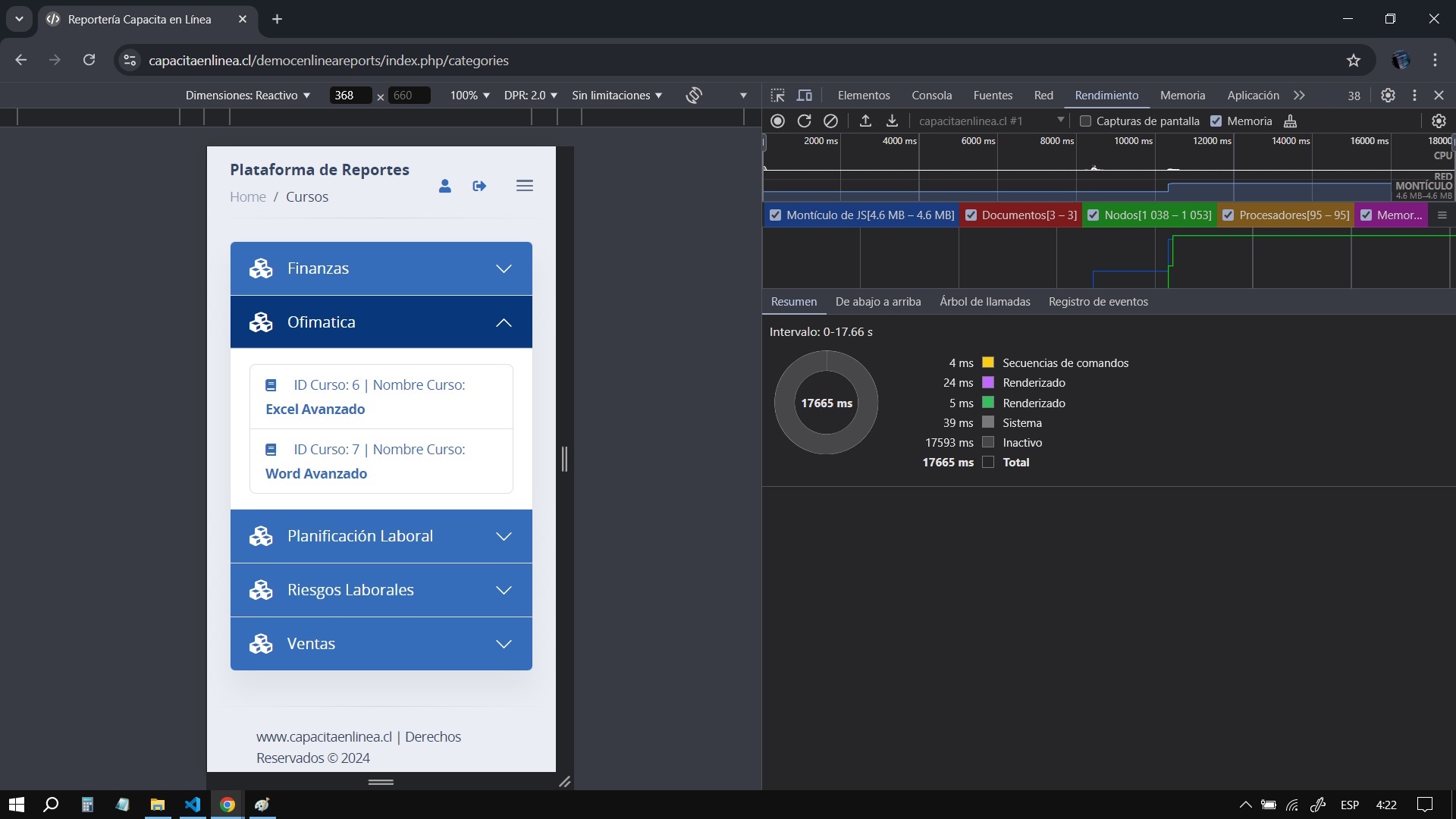Activate the inspect element selector tool
1456x819 pixels.
777,95
